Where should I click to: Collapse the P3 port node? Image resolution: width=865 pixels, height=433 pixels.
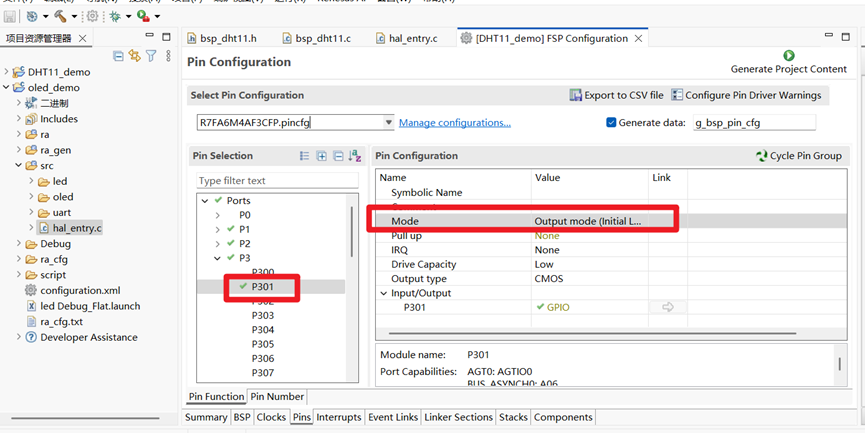point(218,258)
